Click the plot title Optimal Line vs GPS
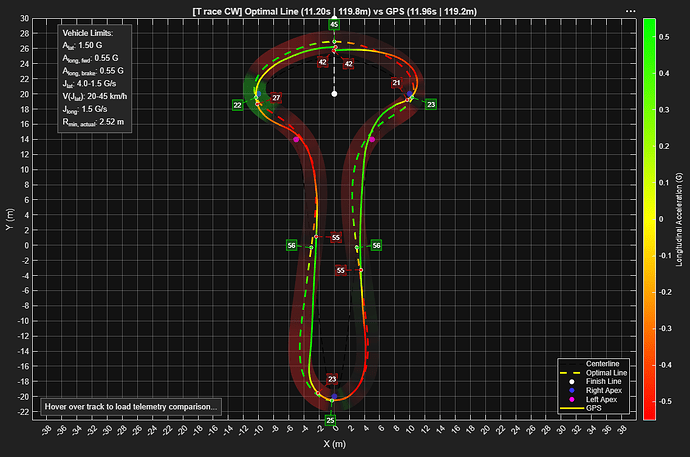Screen dimensions: 690x457 coord(334,11)
